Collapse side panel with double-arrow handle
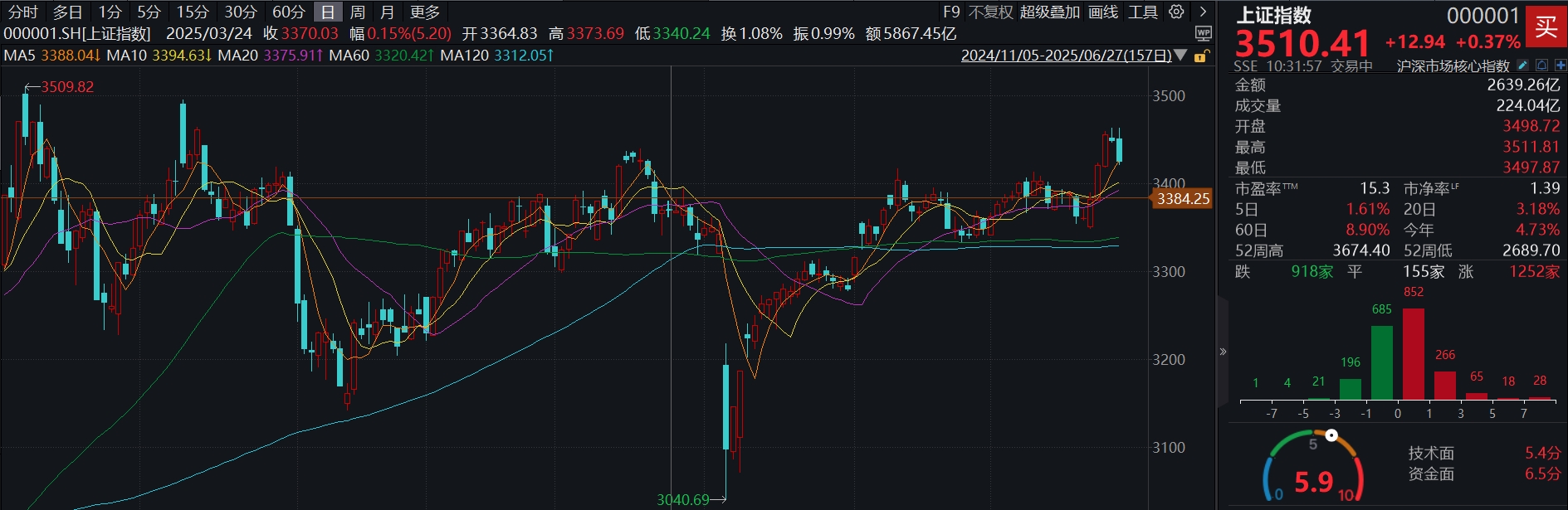This screenshot has height=510, width=1568. [1223, 352]
